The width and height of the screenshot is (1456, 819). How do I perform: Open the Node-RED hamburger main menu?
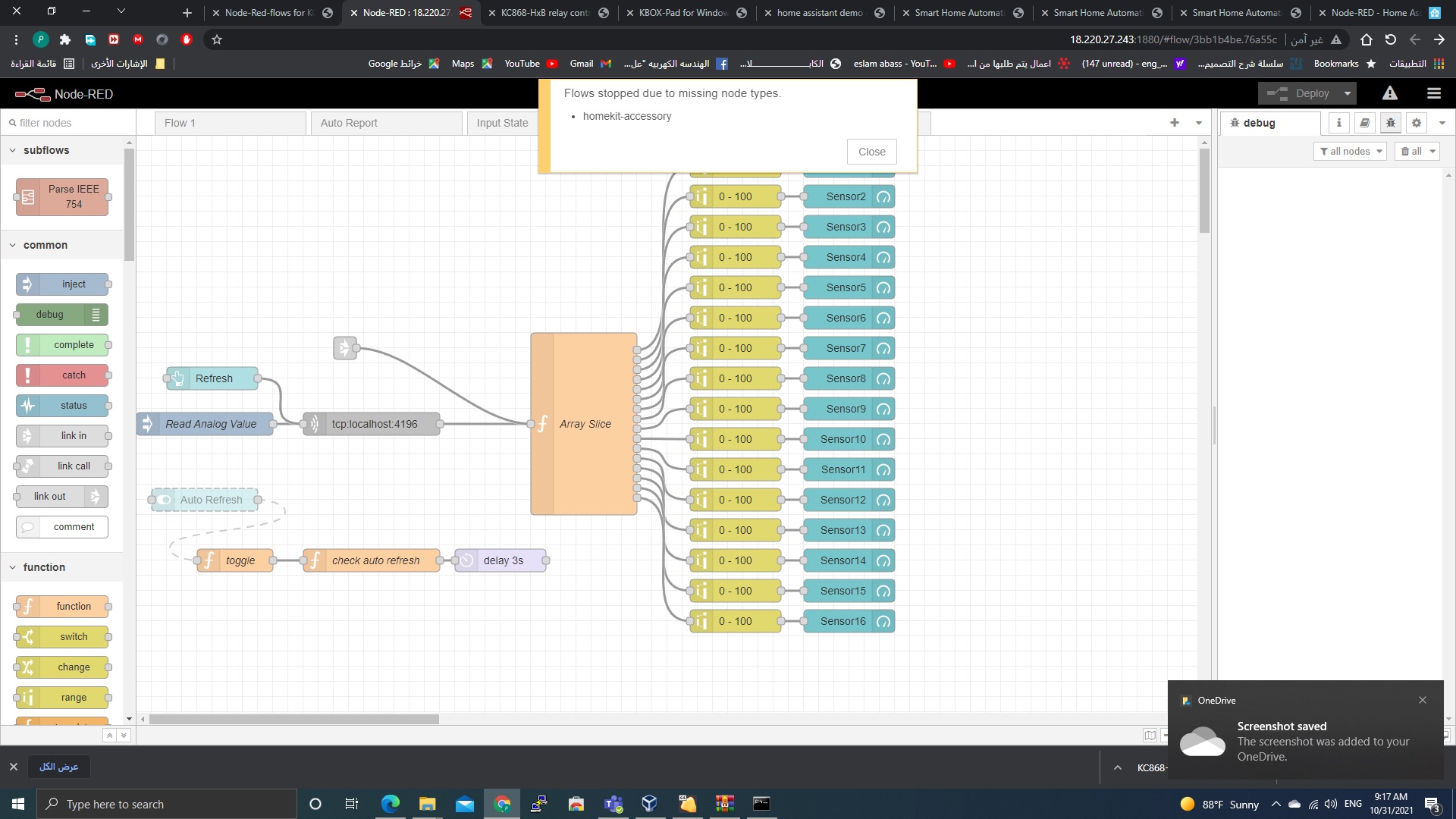point(1433,93)
